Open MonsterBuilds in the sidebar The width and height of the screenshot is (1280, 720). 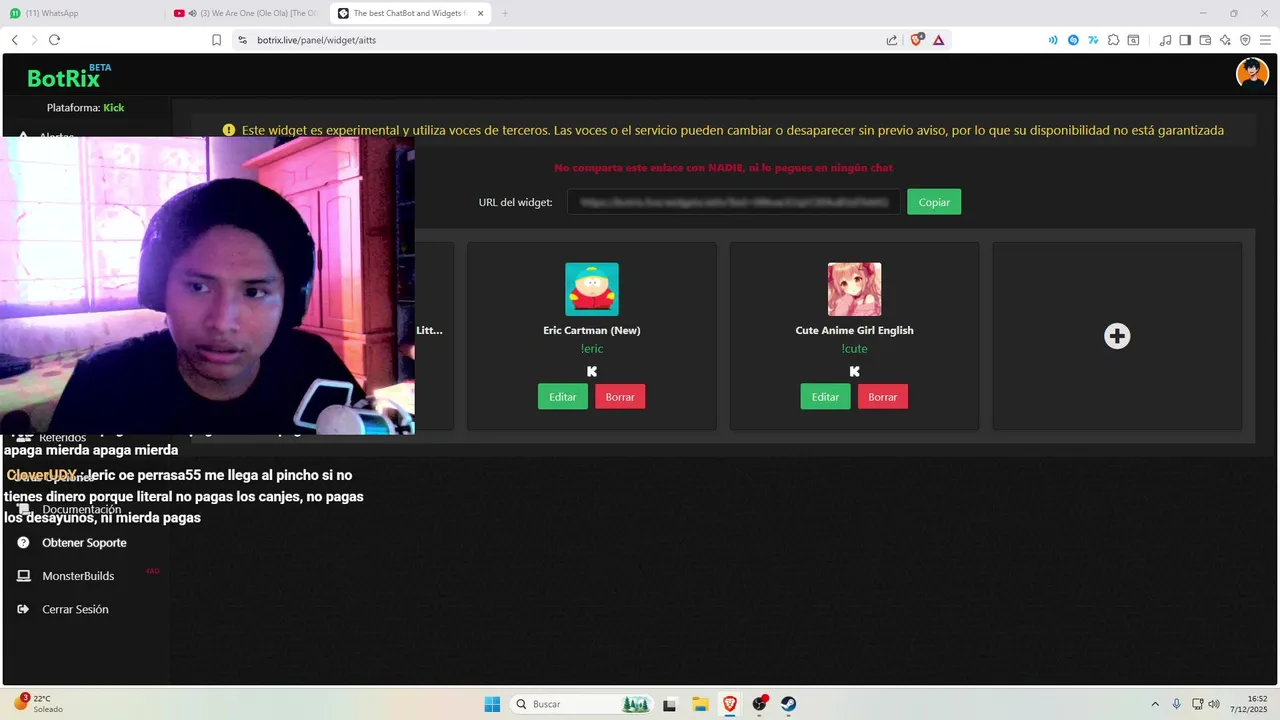coord(78,576)
